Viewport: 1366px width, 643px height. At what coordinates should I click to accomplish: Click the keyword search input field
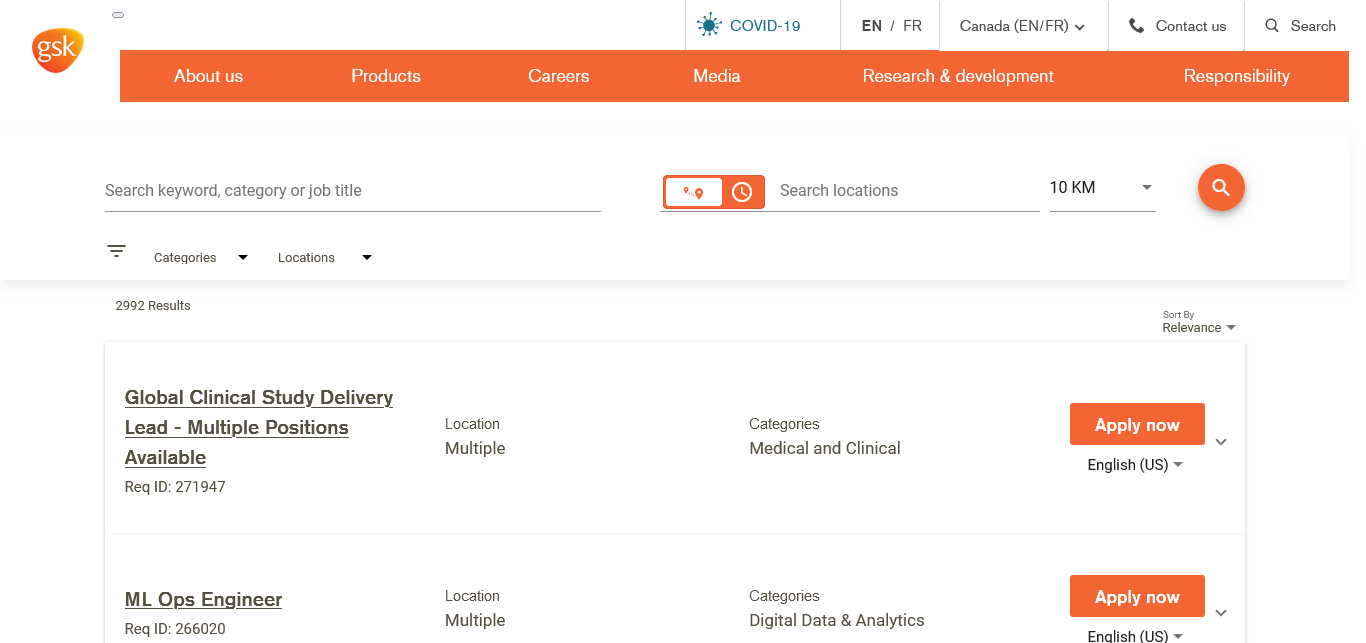[352, 190]
